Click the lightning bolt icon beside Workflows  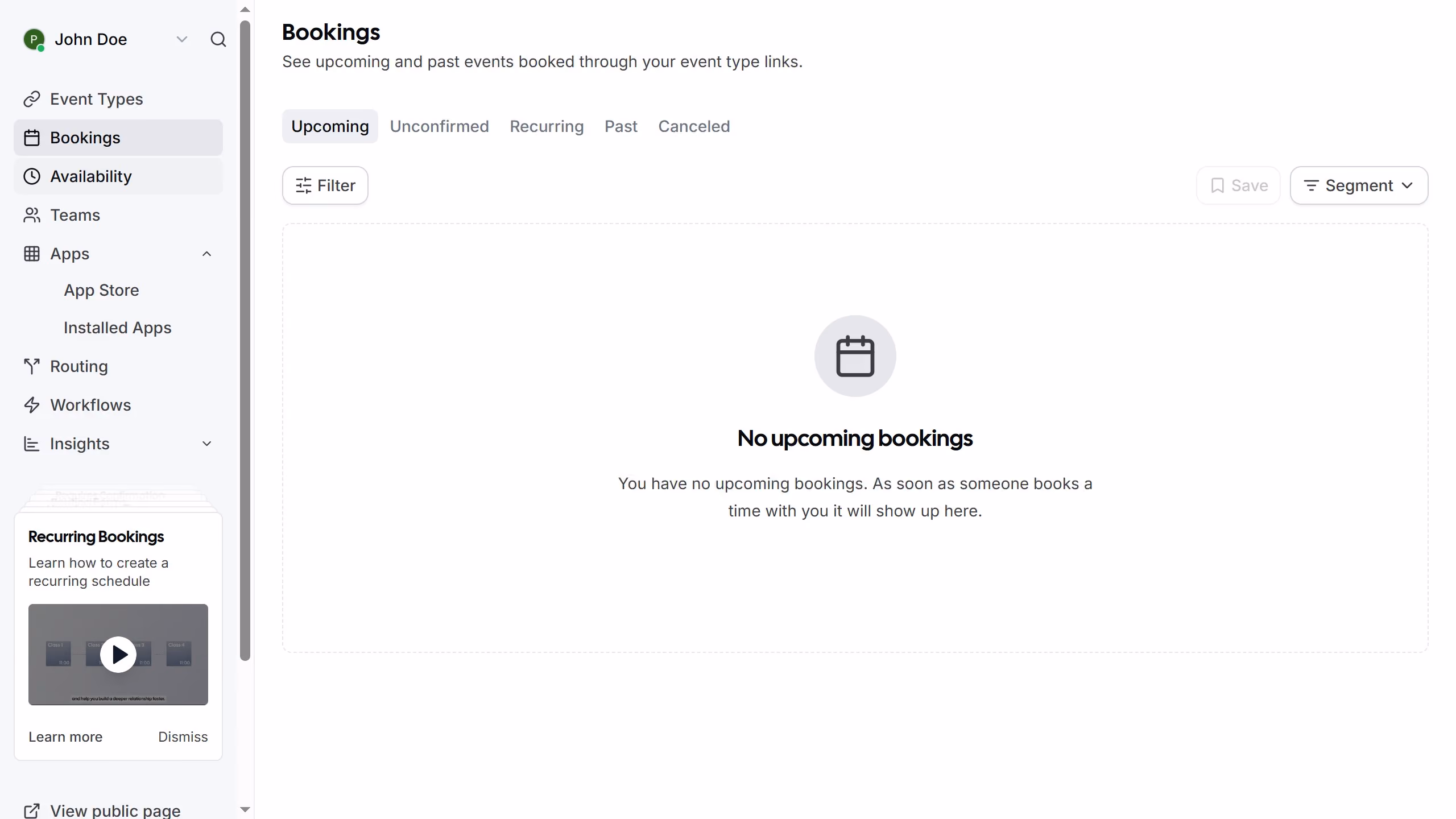click(32, 405)
